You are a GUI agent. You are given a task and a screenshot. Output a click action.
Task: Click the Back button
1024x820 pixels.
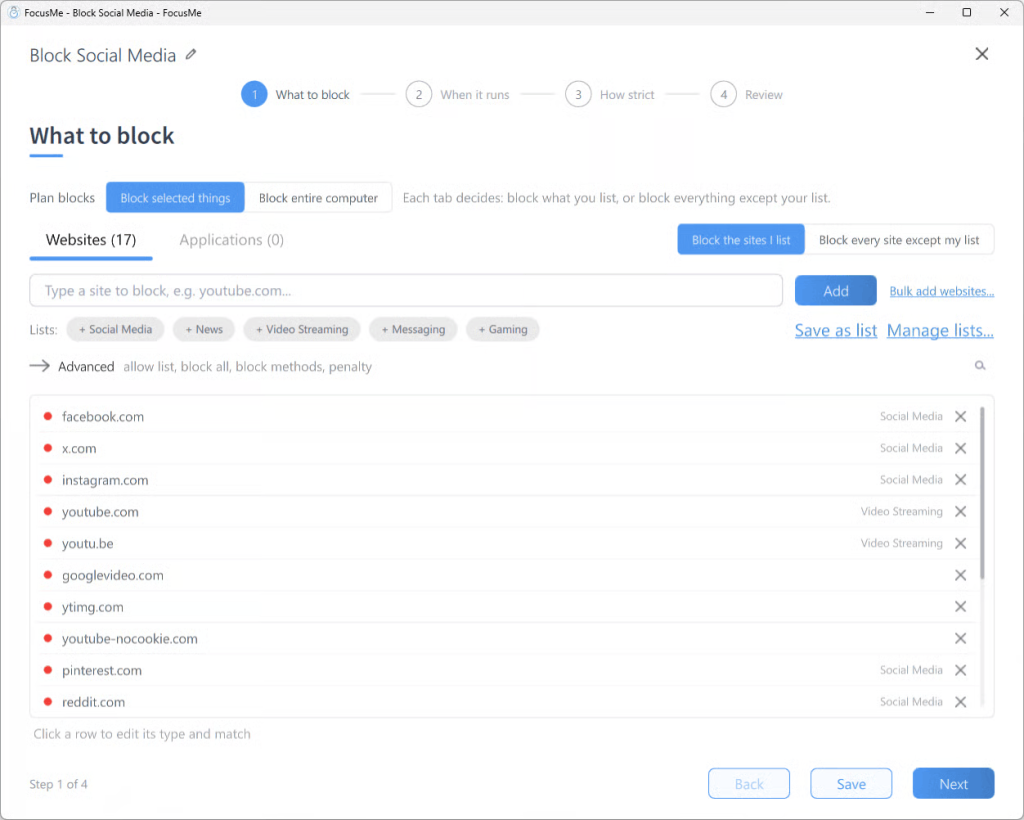(x=748, y=783)
